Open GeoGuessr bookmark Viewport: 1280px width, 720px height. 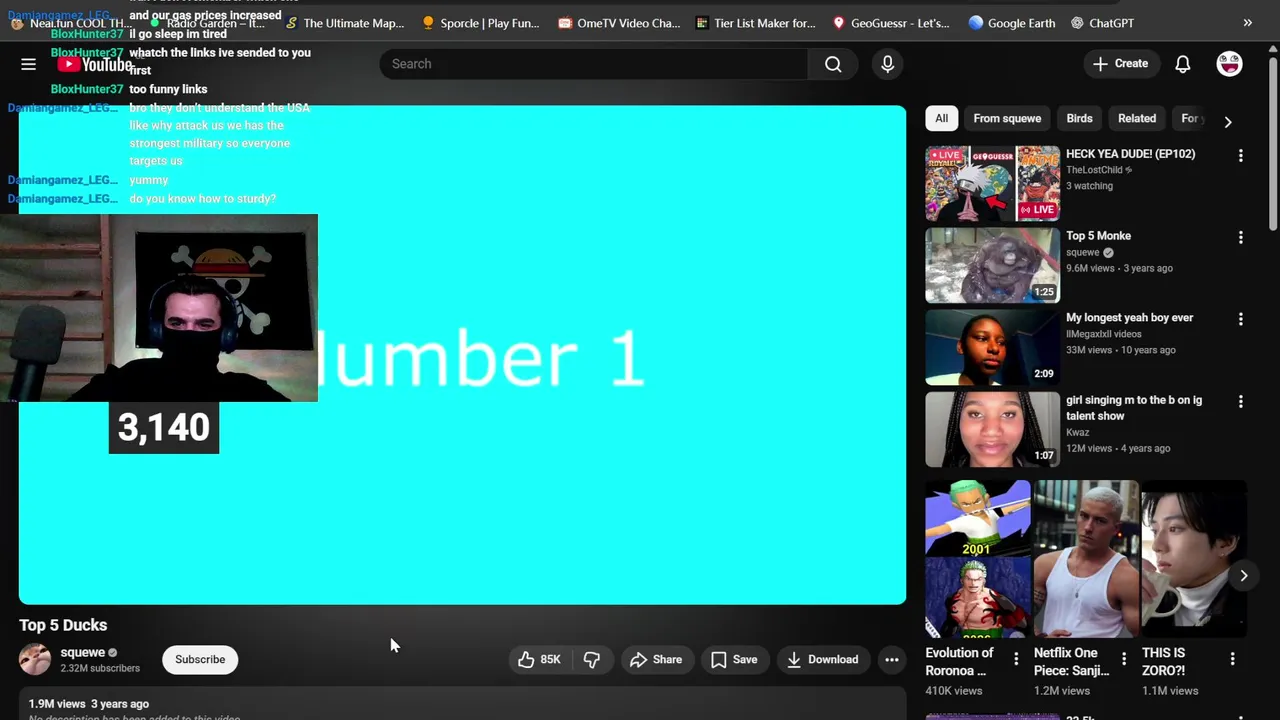[891, 23]
